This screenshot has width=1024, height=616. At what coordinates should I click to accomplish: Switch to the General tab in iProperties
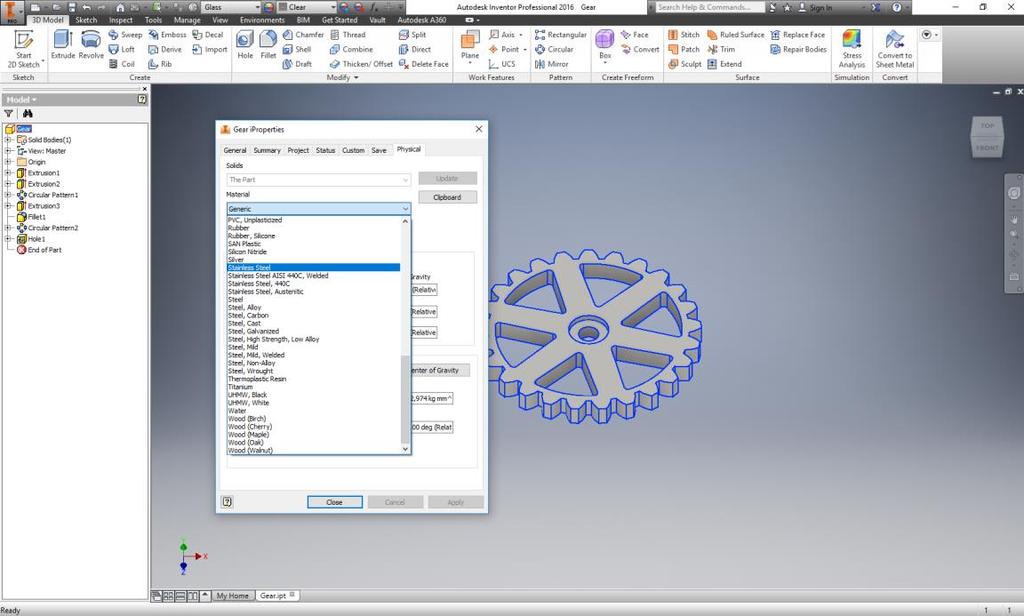pos(235,150)
